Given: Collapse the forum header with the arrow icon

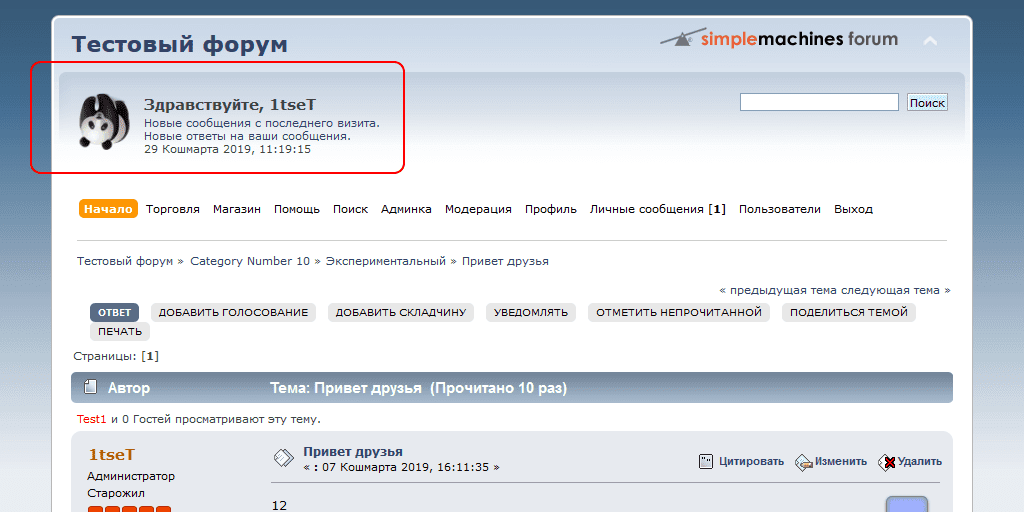Looking at the screenshot, I should tap(930, 41).
